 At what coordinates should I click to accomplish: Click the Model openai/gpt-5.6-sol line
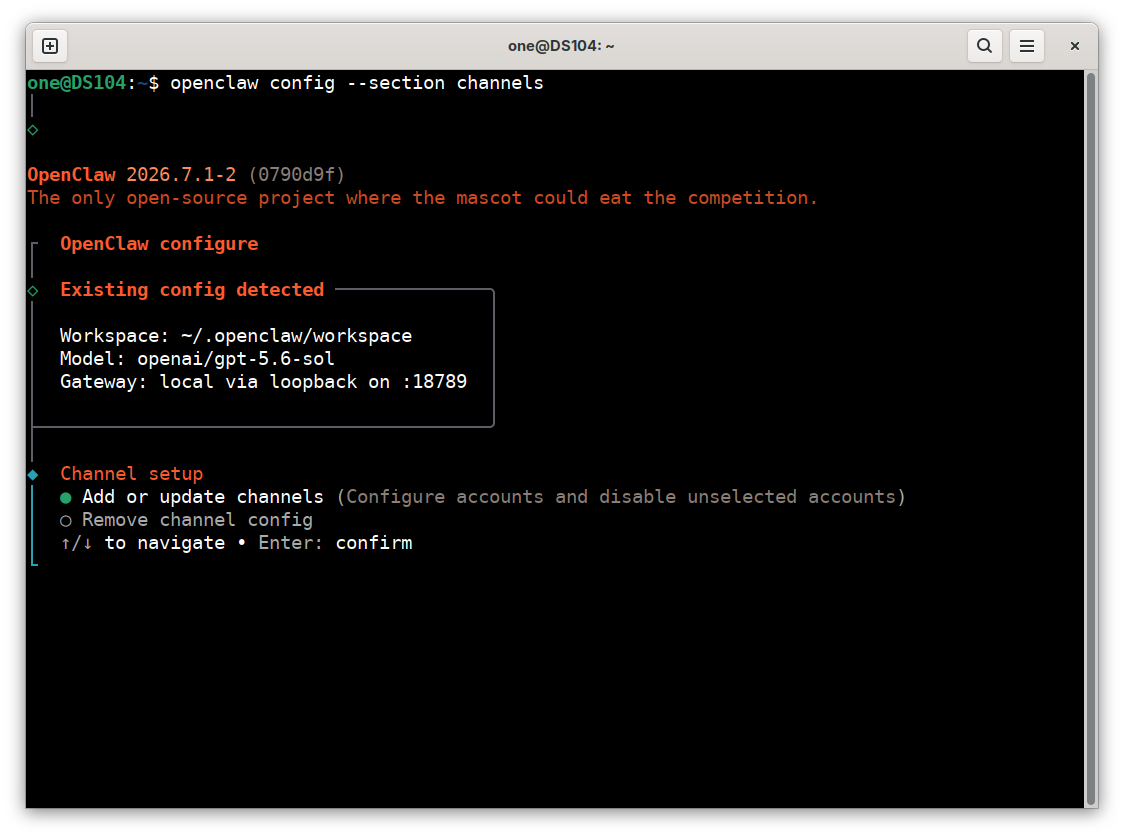click(197, 359)
